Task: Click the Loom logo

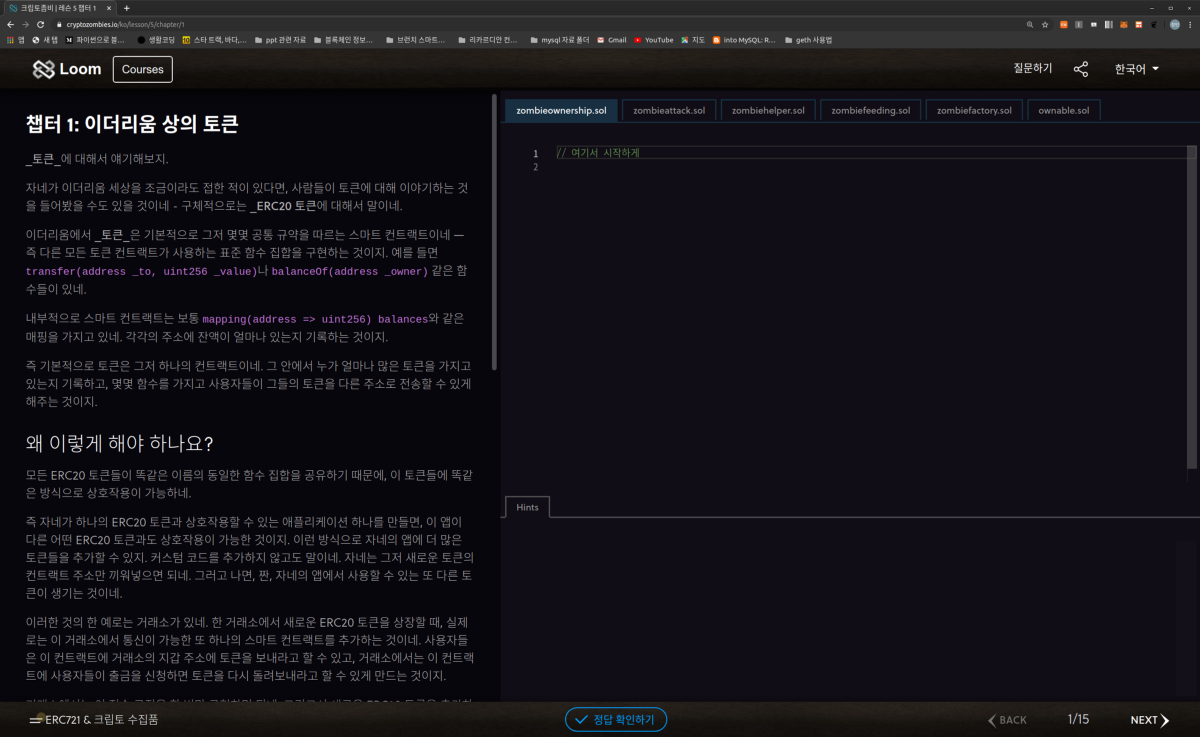Action: pyautogui.click(x=67, y=69)
